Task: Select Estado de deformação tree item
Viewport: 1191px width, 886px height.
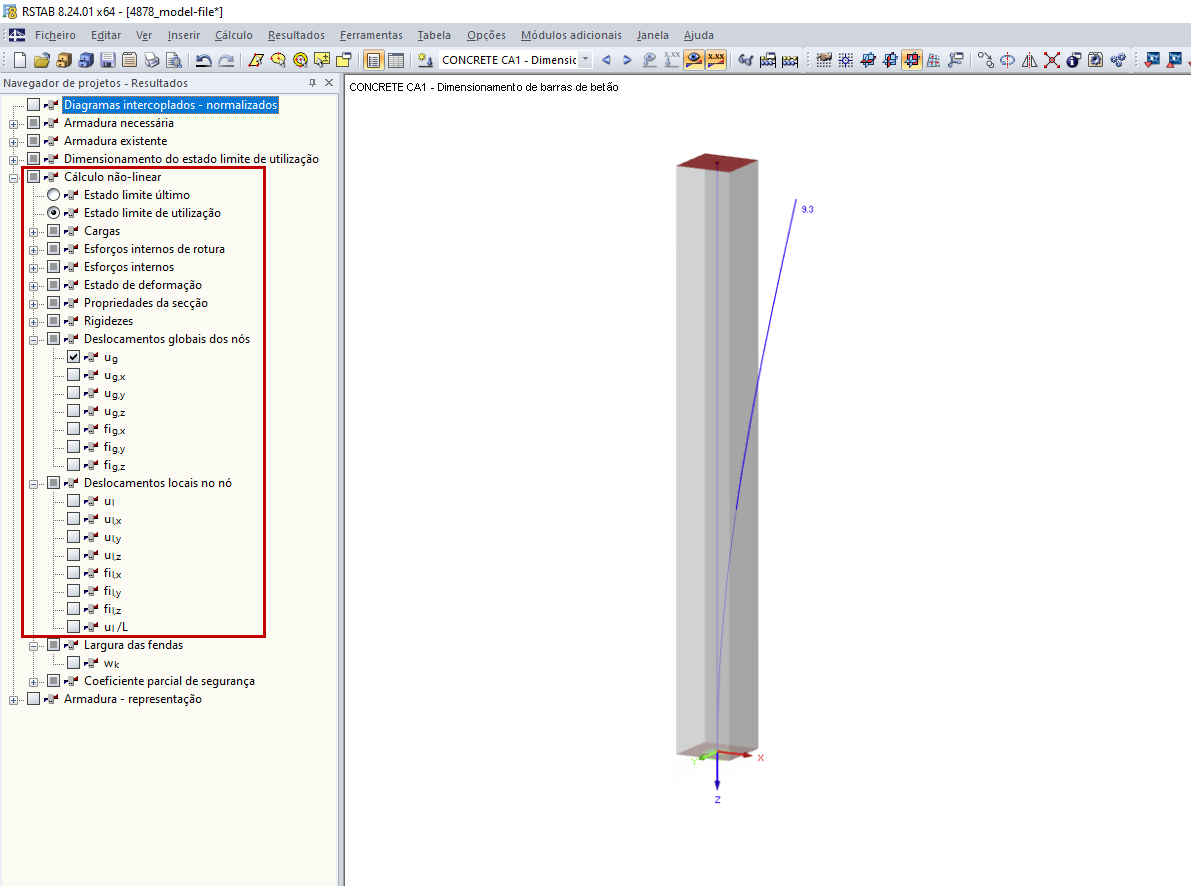Action: [x=143, y=285]
